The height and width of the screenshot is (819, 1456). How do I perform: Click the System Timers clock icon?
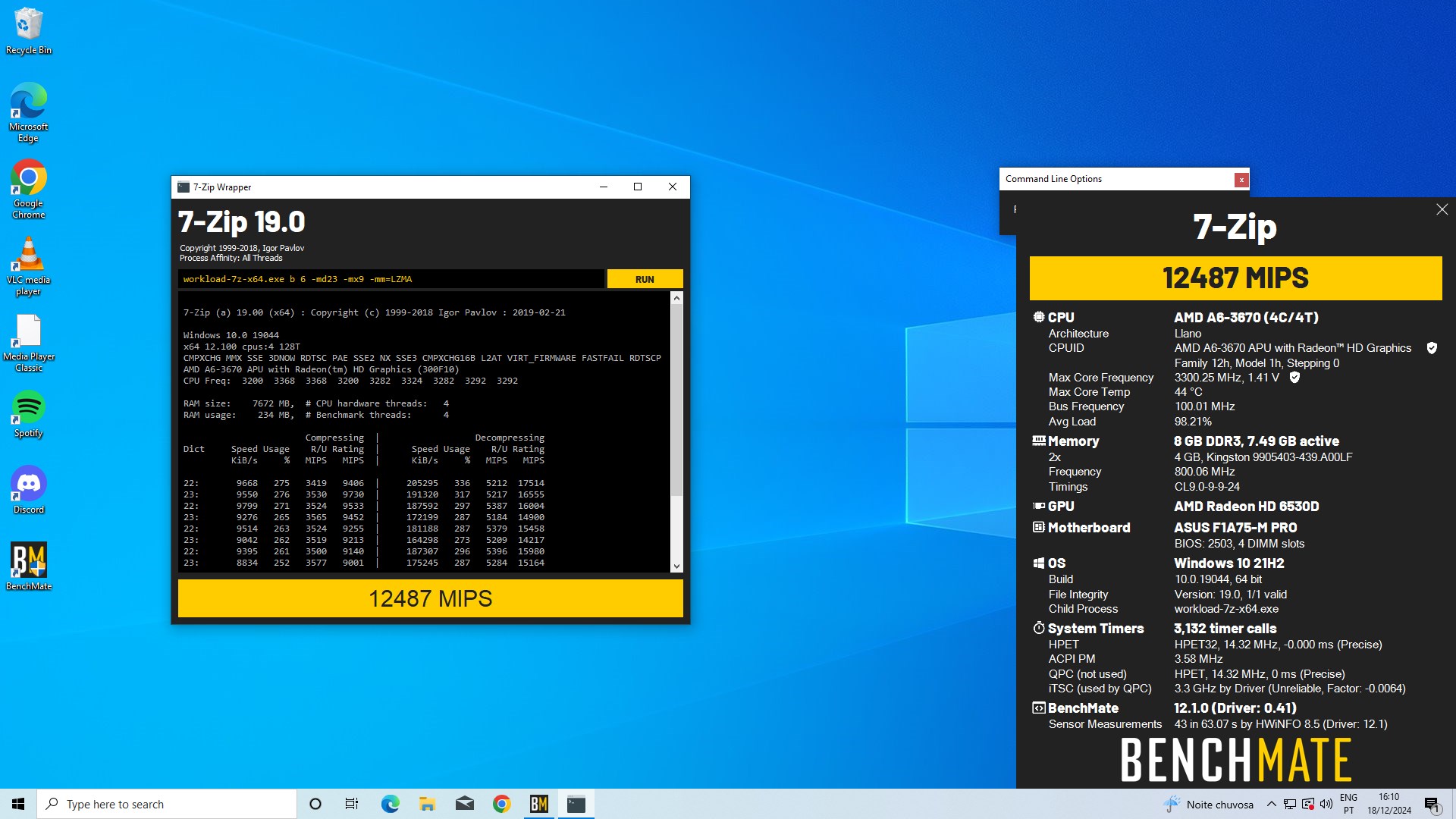1039,628
